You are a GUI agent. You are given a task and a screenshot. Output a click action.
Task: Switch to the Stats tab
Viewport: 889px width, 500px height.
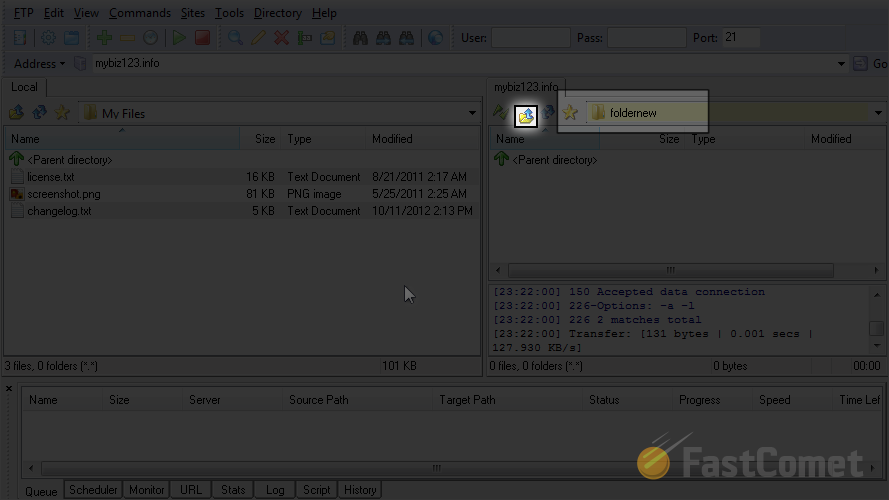tap(233, 490)
